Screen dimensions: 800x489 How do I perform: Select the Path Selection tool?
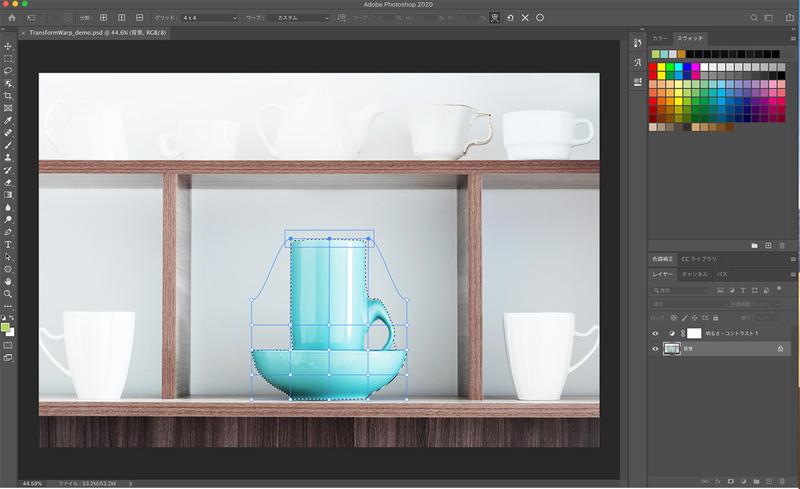pos(8,257)
